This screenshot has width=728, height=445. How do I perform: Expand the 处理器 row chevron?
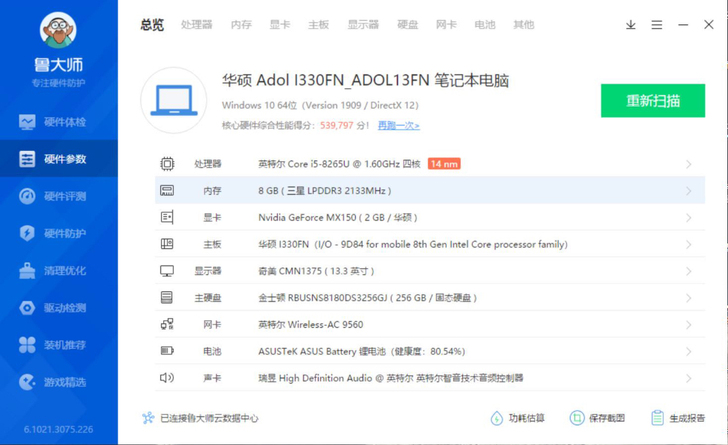[x=689, y=164]
